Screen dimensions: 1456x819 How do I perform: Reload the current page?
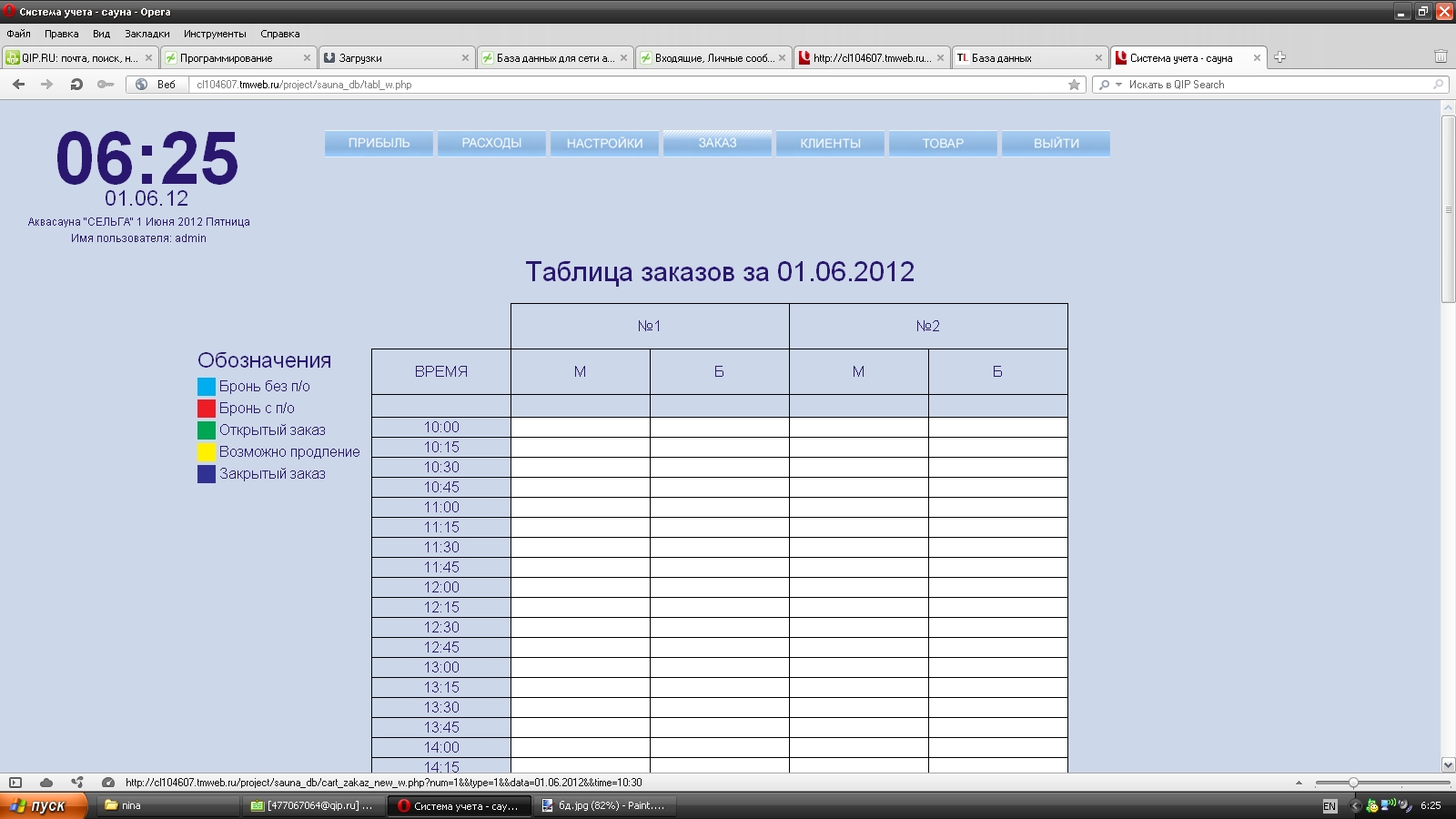tap(76, 85)
